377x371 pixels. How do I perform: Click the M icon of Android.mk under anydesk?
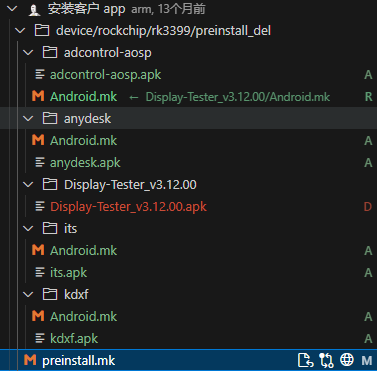point(38,140)
